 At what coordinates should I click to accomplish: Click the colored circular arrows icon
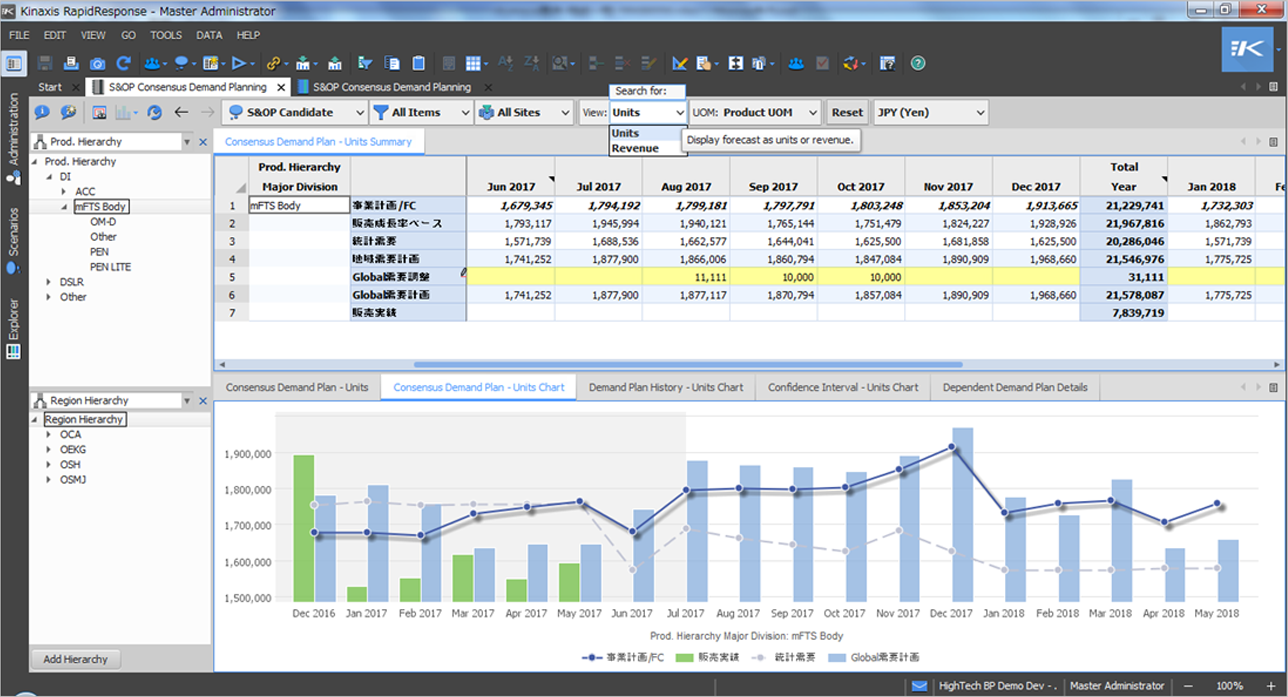pos(852,63)
